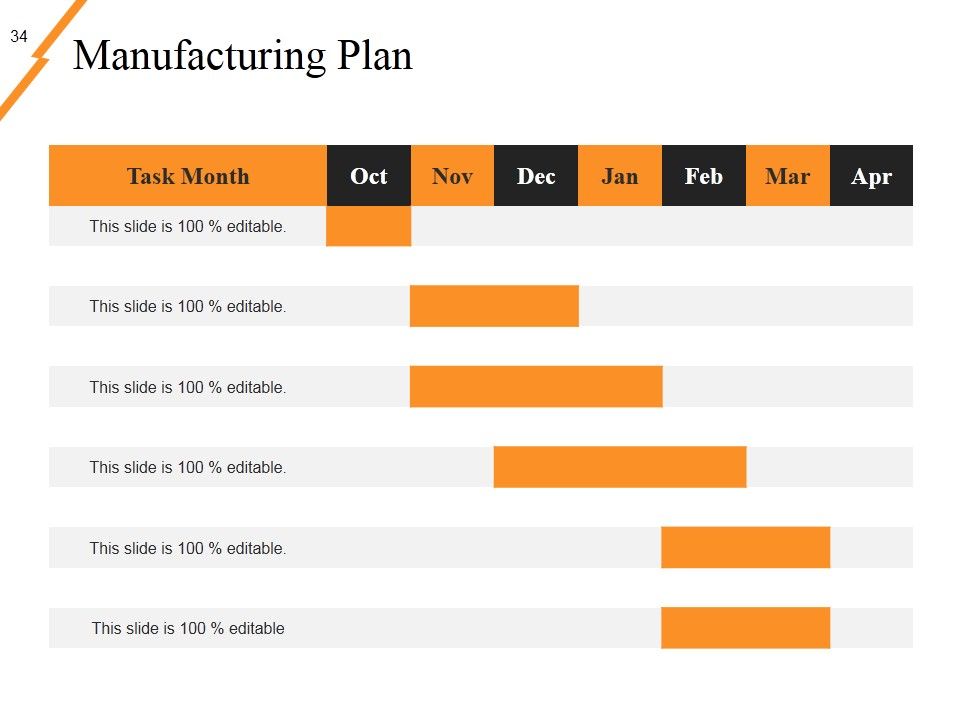
Task: Select the Mar month header cell
Action: pos(787,176)
